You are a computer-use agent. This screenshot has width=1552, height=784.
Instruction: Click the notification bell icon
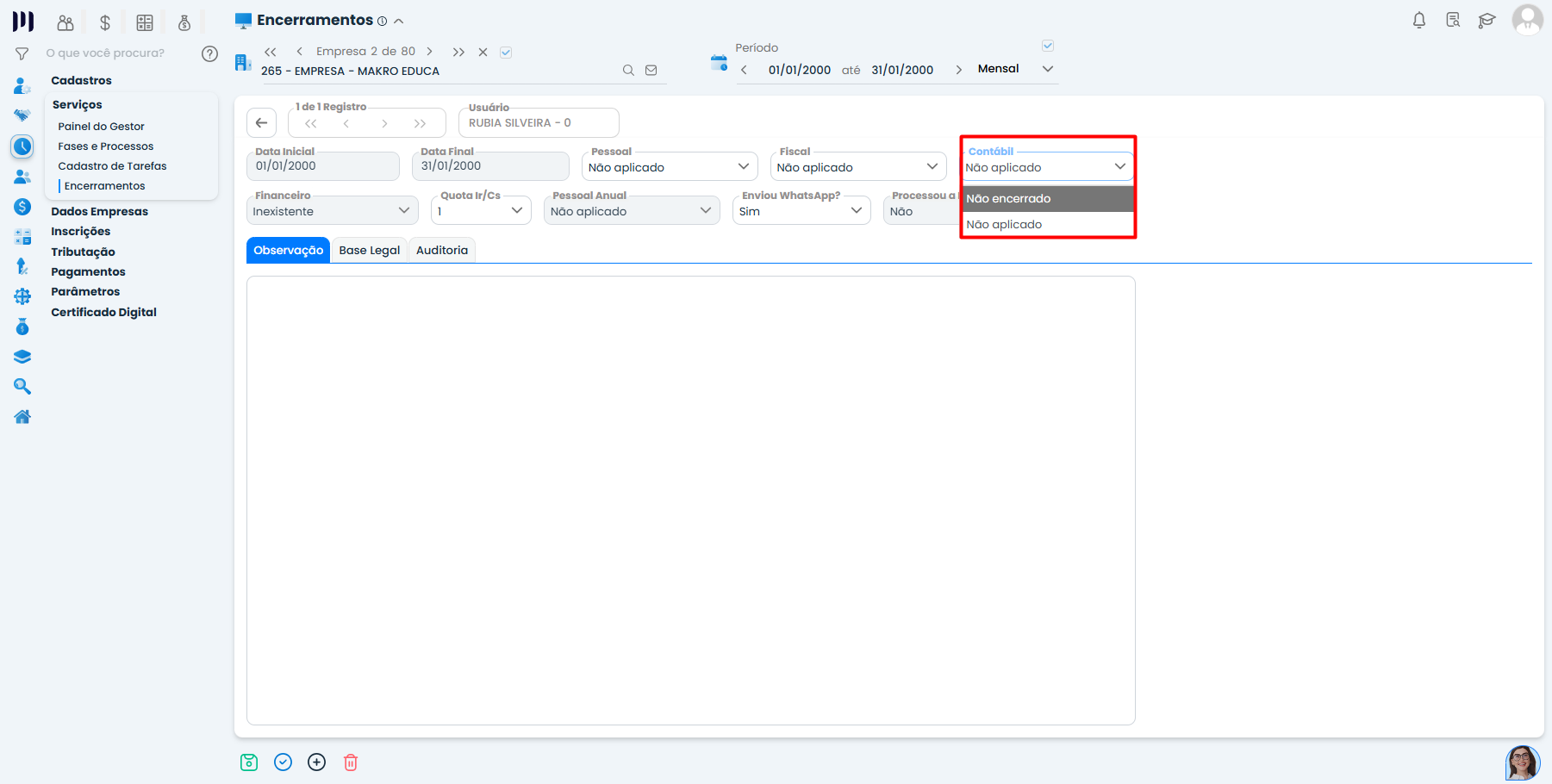(1418, 20)
